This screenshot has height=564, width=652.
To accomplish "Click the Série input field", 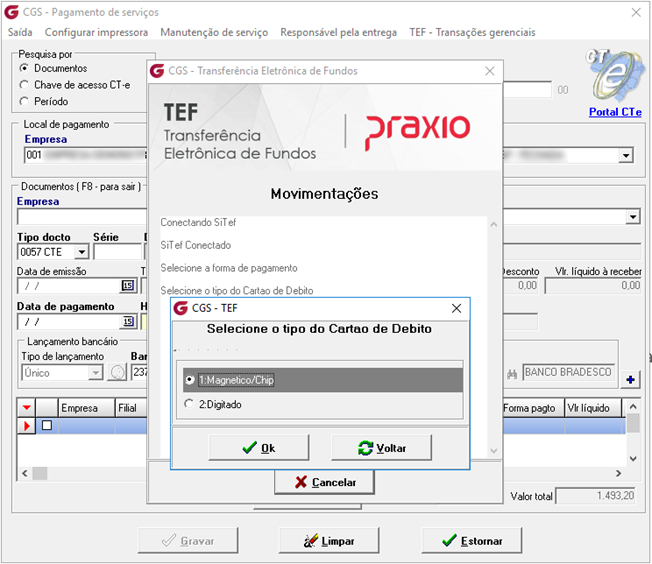I will tap(118, 252).
